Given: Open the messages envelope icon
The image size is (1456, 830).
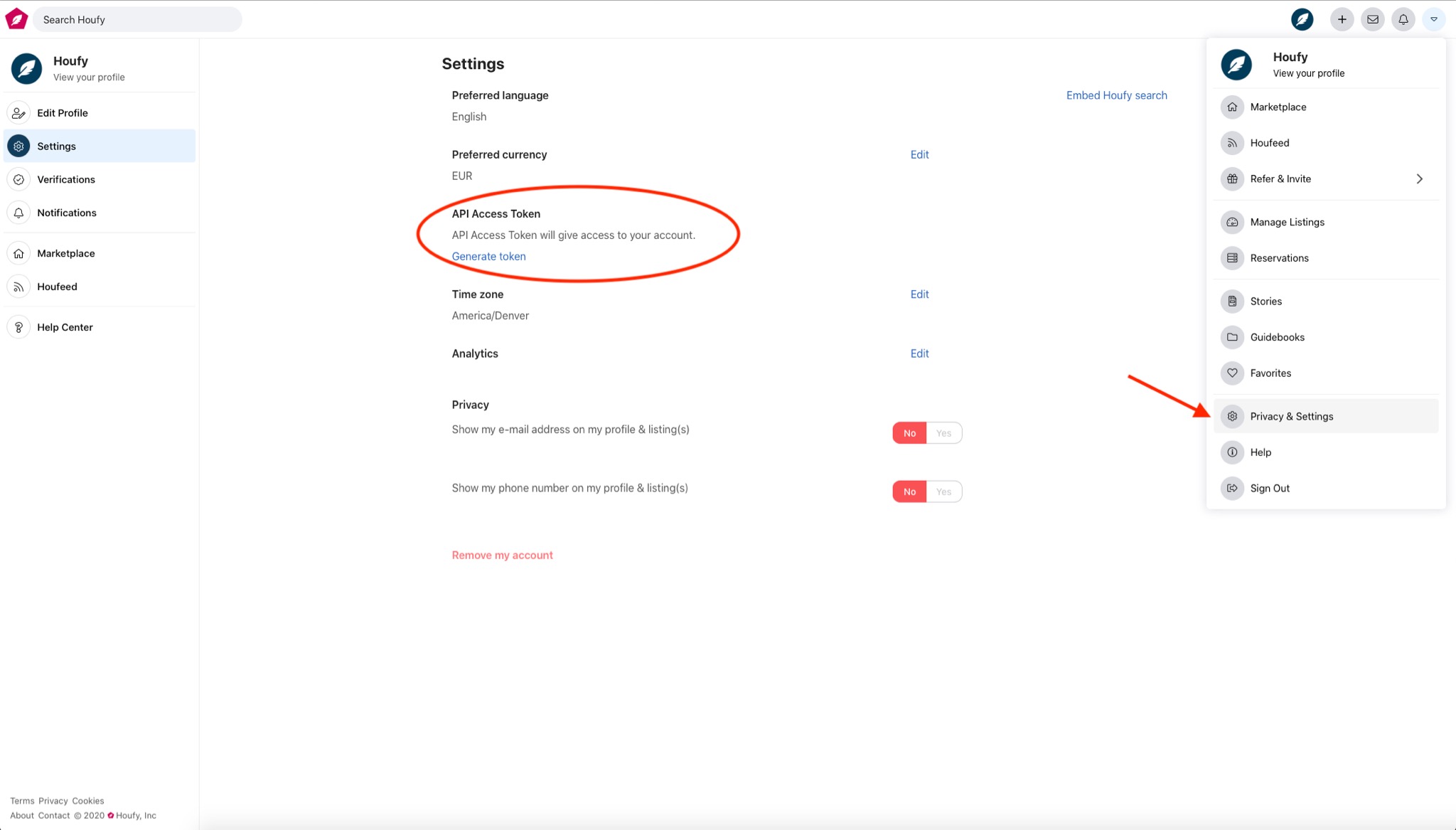Looking at the screenshot, I should [x=1373, y=19].
